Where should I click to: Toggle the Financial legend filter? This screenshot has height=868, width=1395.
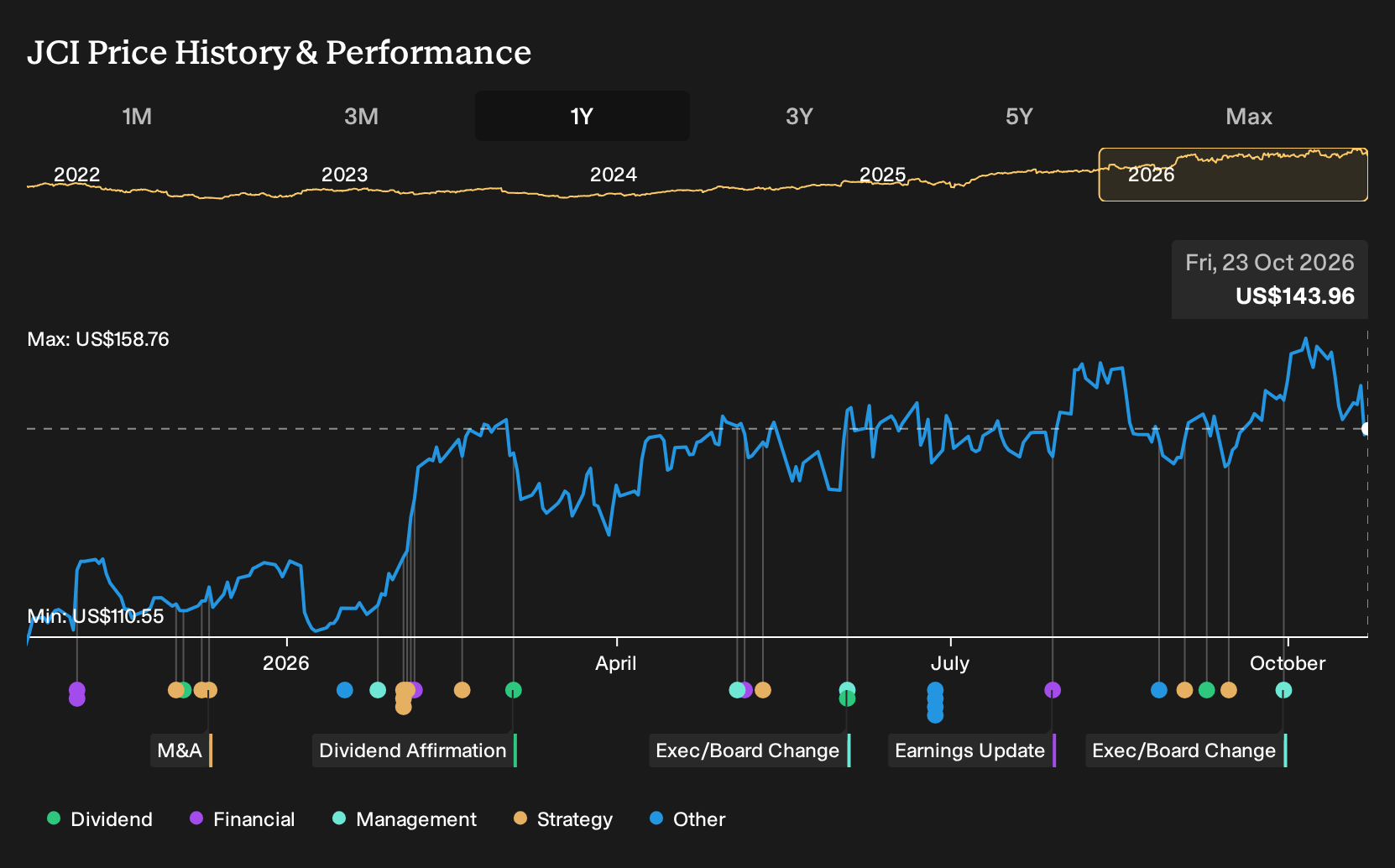pyautogui.click(x=242, y=819)
